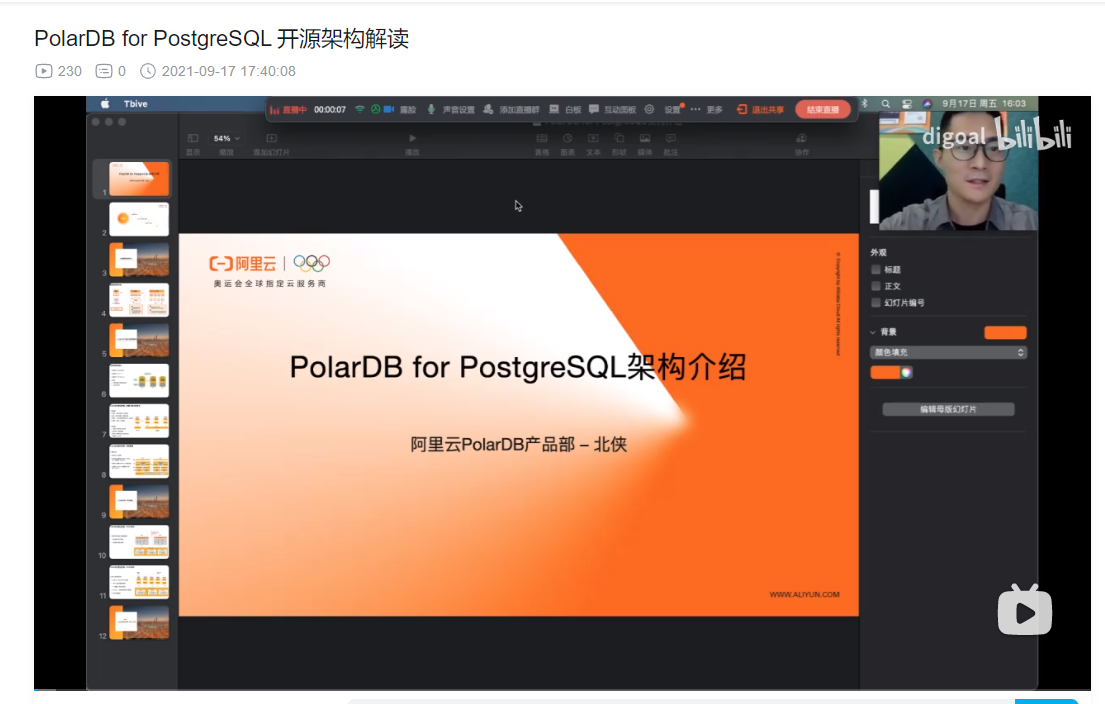Screen dimensions: 1105x704
Task: Click the clock icon beside 2021-09-17 timestamp
Action: (x=147, y=71)
